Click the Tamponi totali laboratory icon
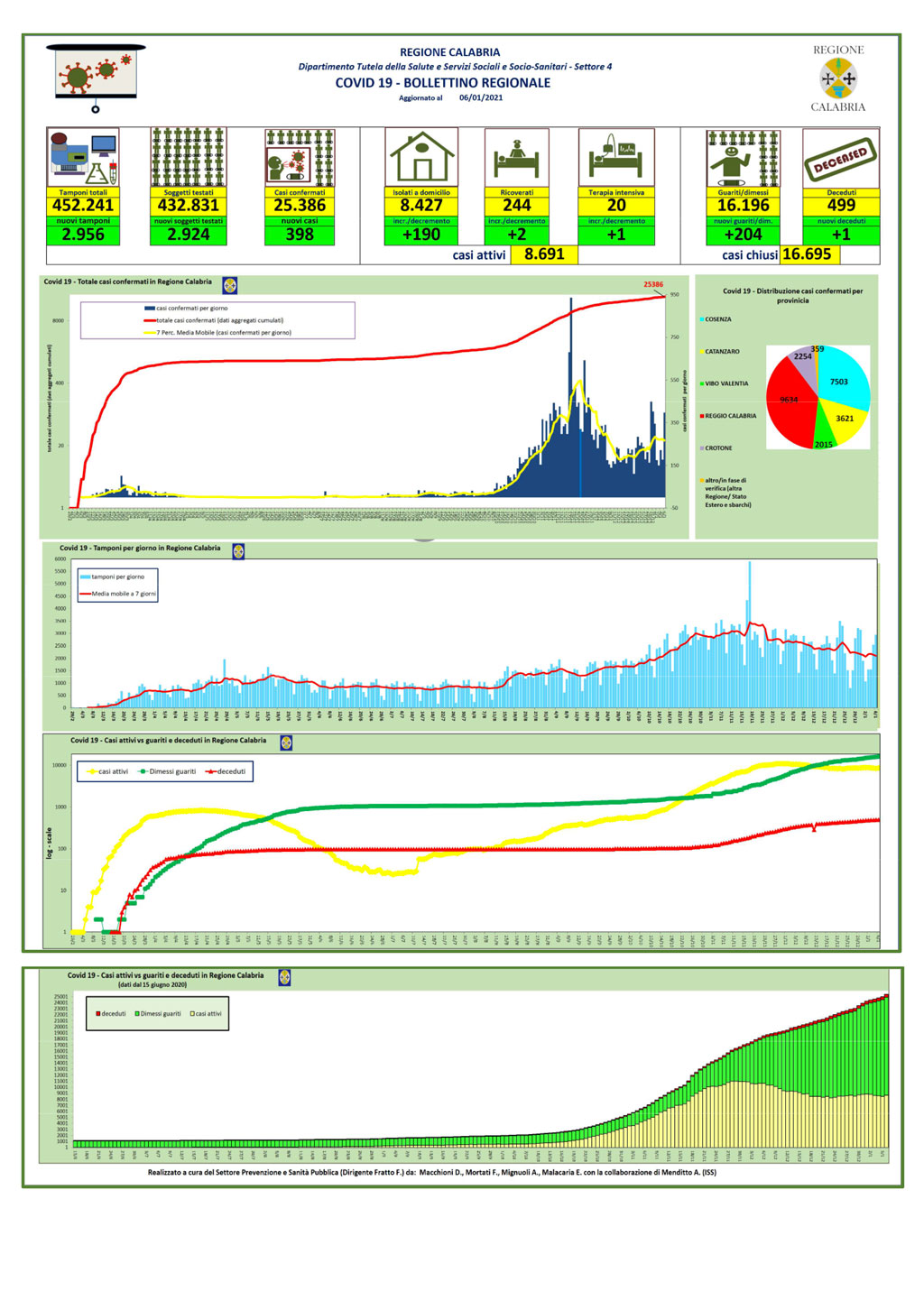Viewport: 924px width, 1310px height. (x=83, y=158)
